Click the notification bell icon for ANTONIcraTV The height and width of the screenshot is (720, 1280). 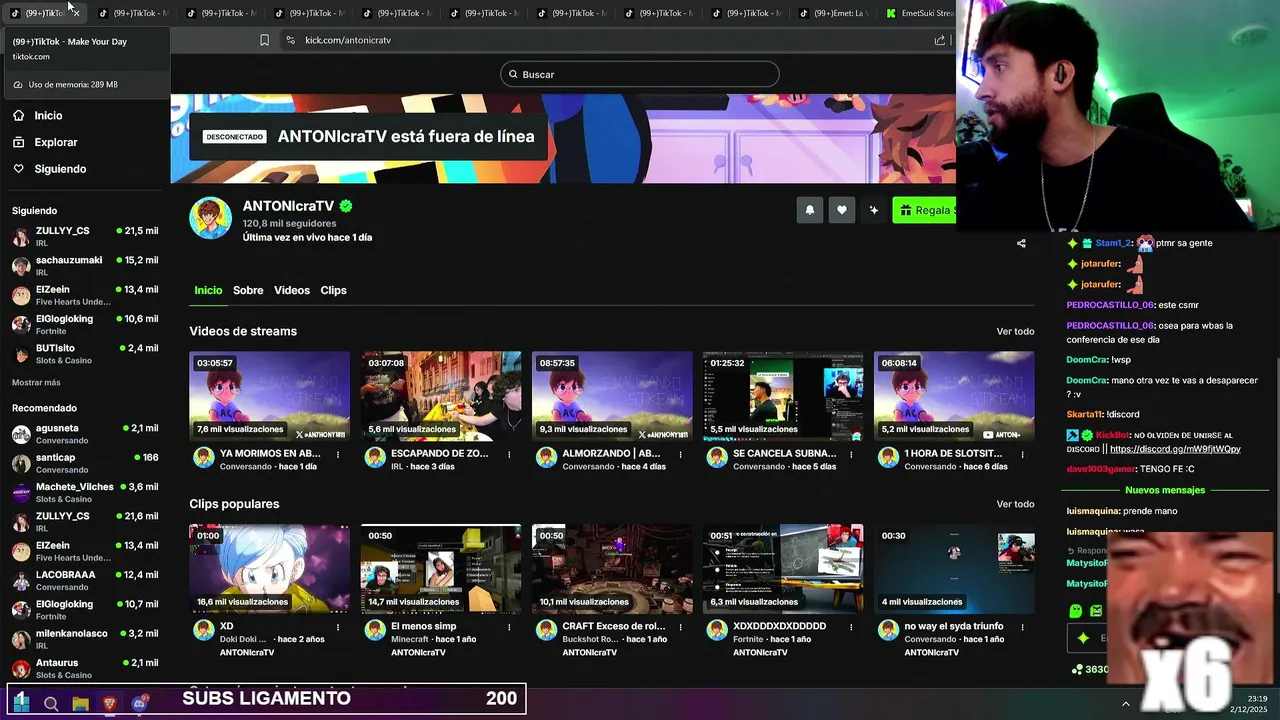pyautogui.click(x=809, y=210)
